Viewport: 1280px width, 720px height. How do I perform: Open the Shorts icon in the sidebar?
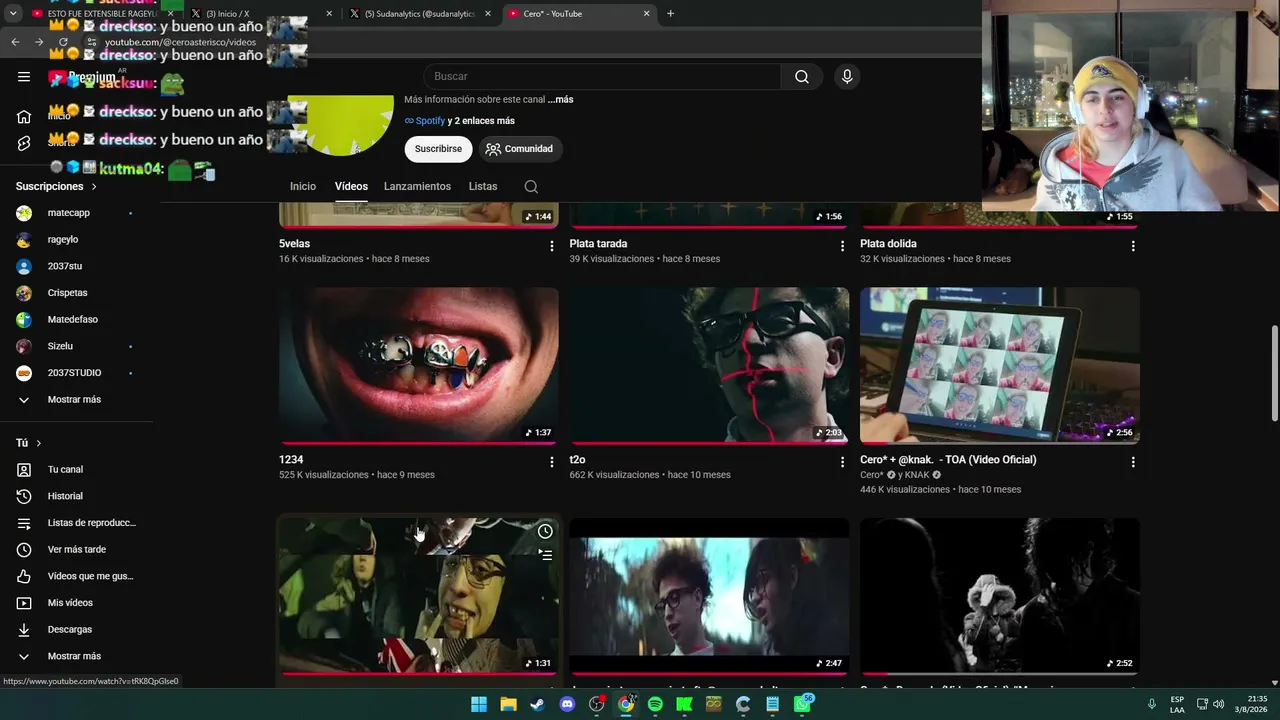coord(24,143)
